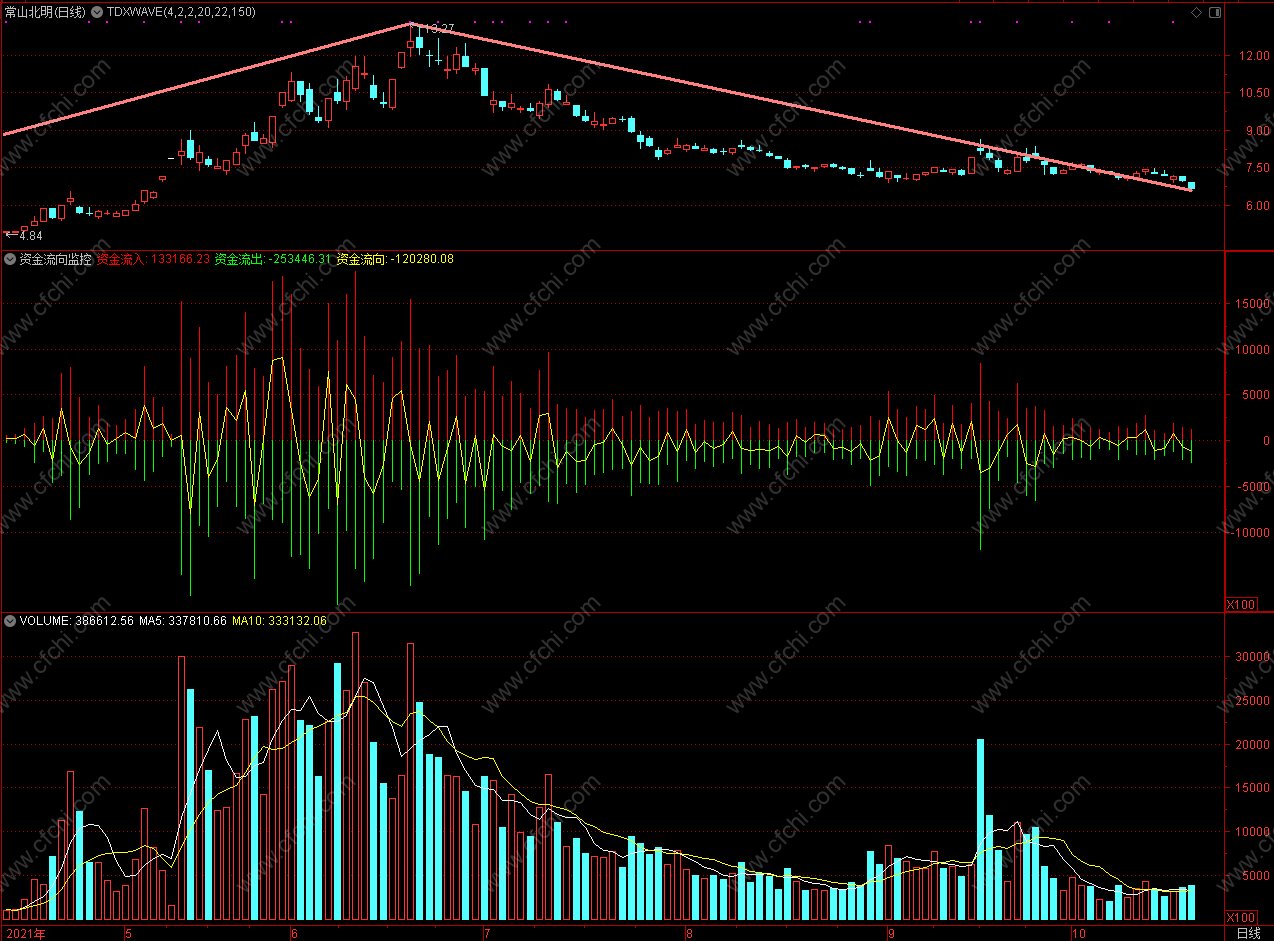The image size is (1274, 941).
Task: Open the 资金流向监控 indicator dropdown arrow
Action: click(11, 259)
